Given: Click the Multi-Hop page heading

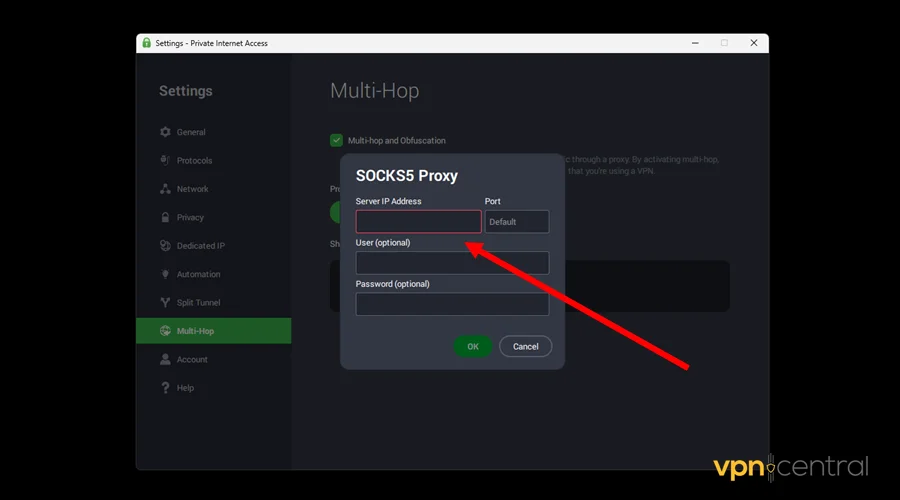Looking at the screenshot, I should (x=374, y=91).
